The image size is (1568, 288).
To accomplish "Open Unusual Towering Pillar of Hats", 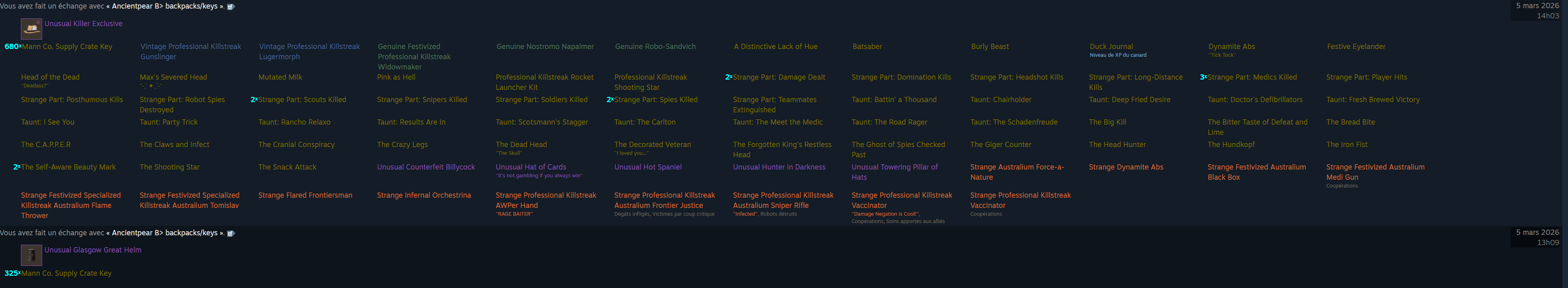I will tap(895, 172).
